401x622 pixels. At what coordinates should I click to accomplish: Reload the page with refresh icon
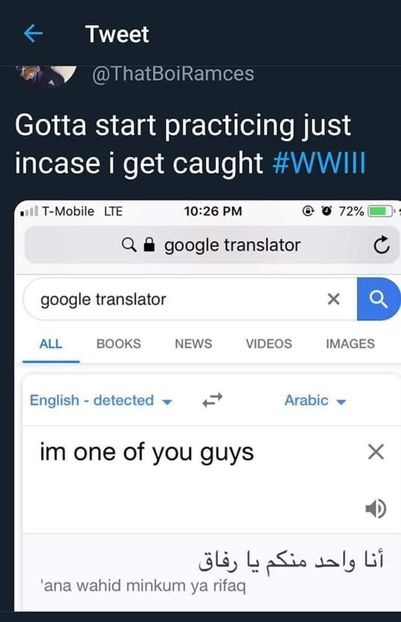click(x=382, y=245)
